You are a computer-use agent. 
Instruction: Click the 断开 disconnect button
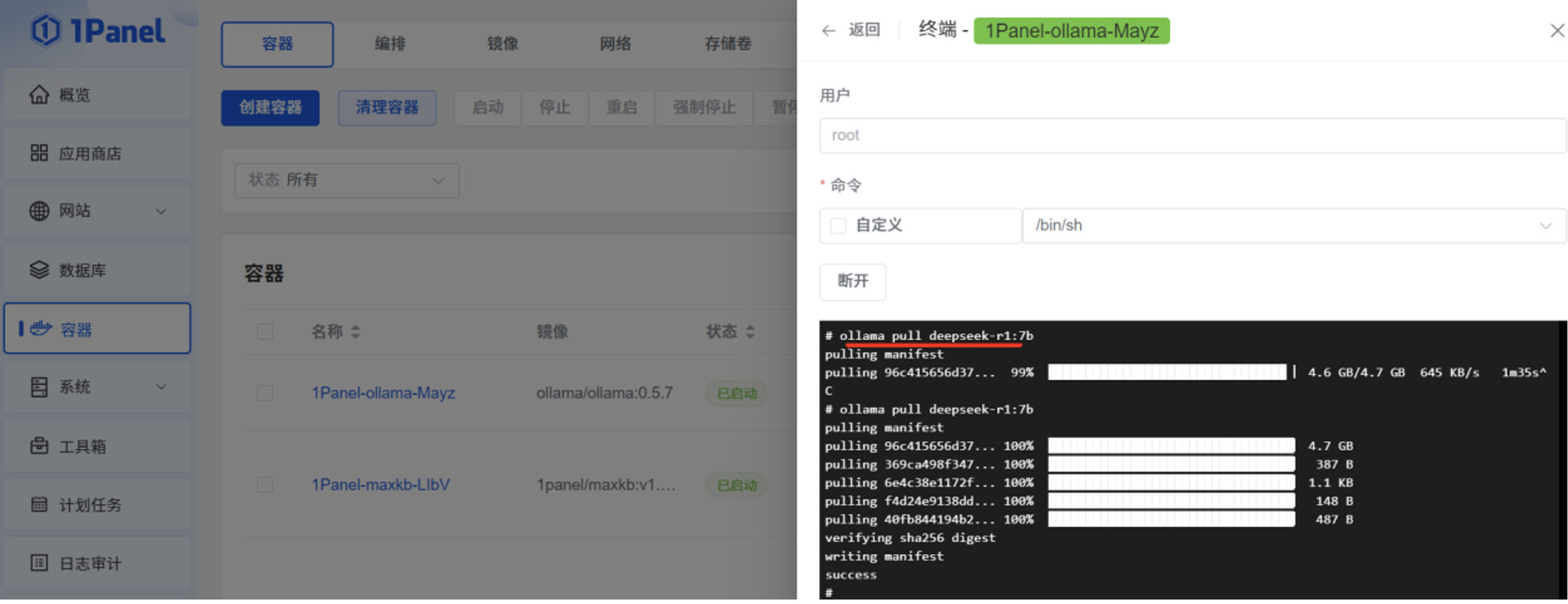tap(853, 282)
